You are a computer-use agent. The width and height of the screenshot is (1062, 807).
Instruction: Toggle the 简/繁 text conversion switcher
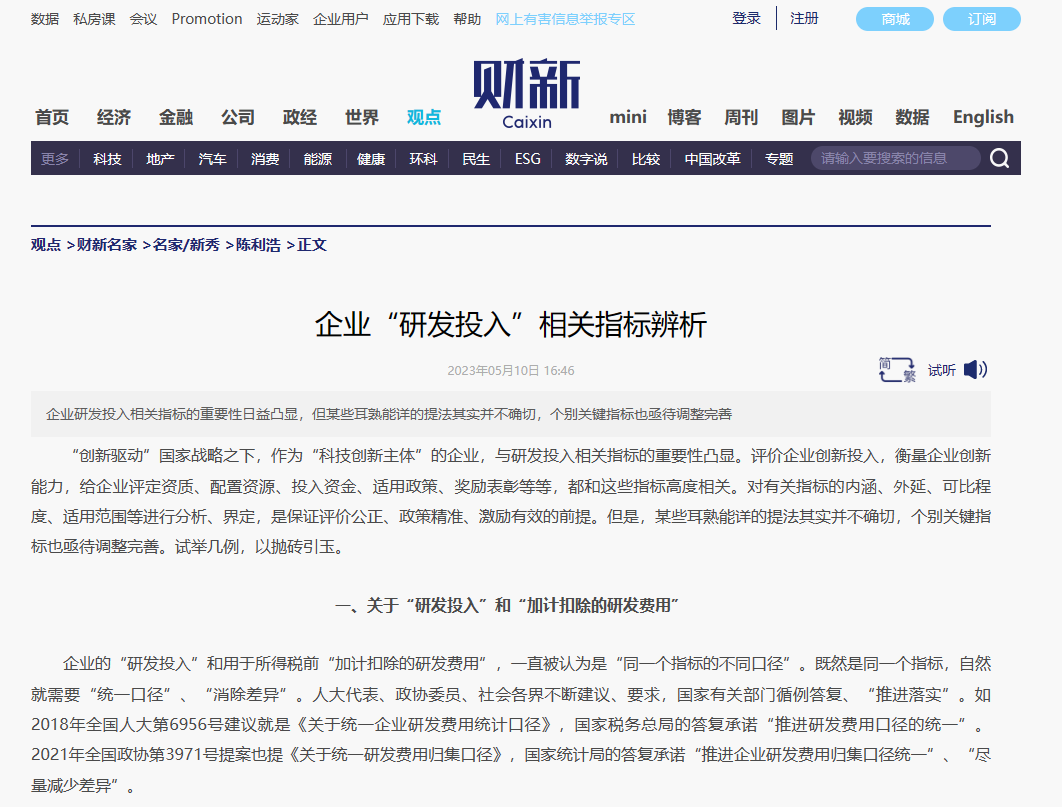click(x=896, y=368)
